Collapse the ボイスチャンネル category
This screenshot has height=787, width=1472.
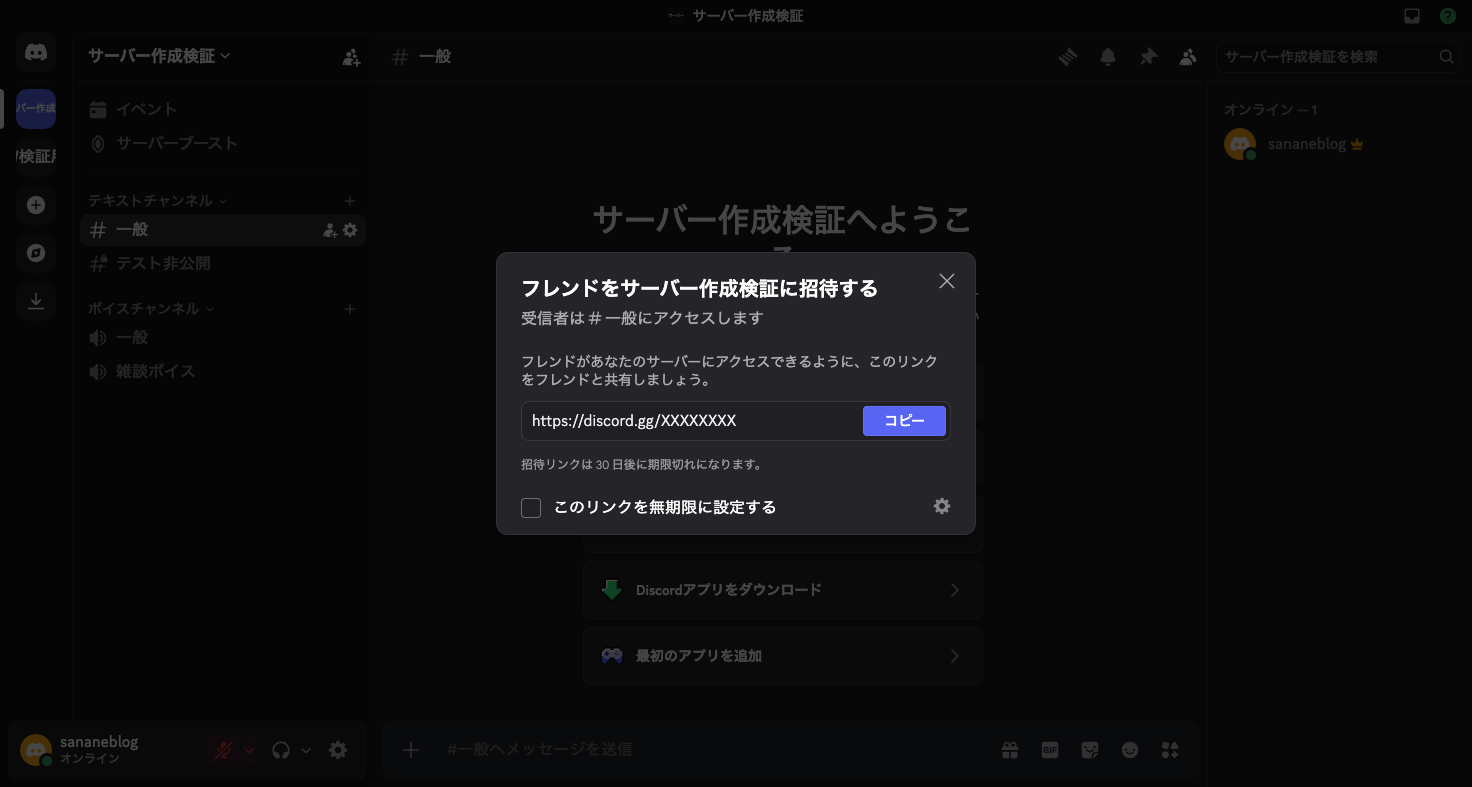(x=151, y=309)
